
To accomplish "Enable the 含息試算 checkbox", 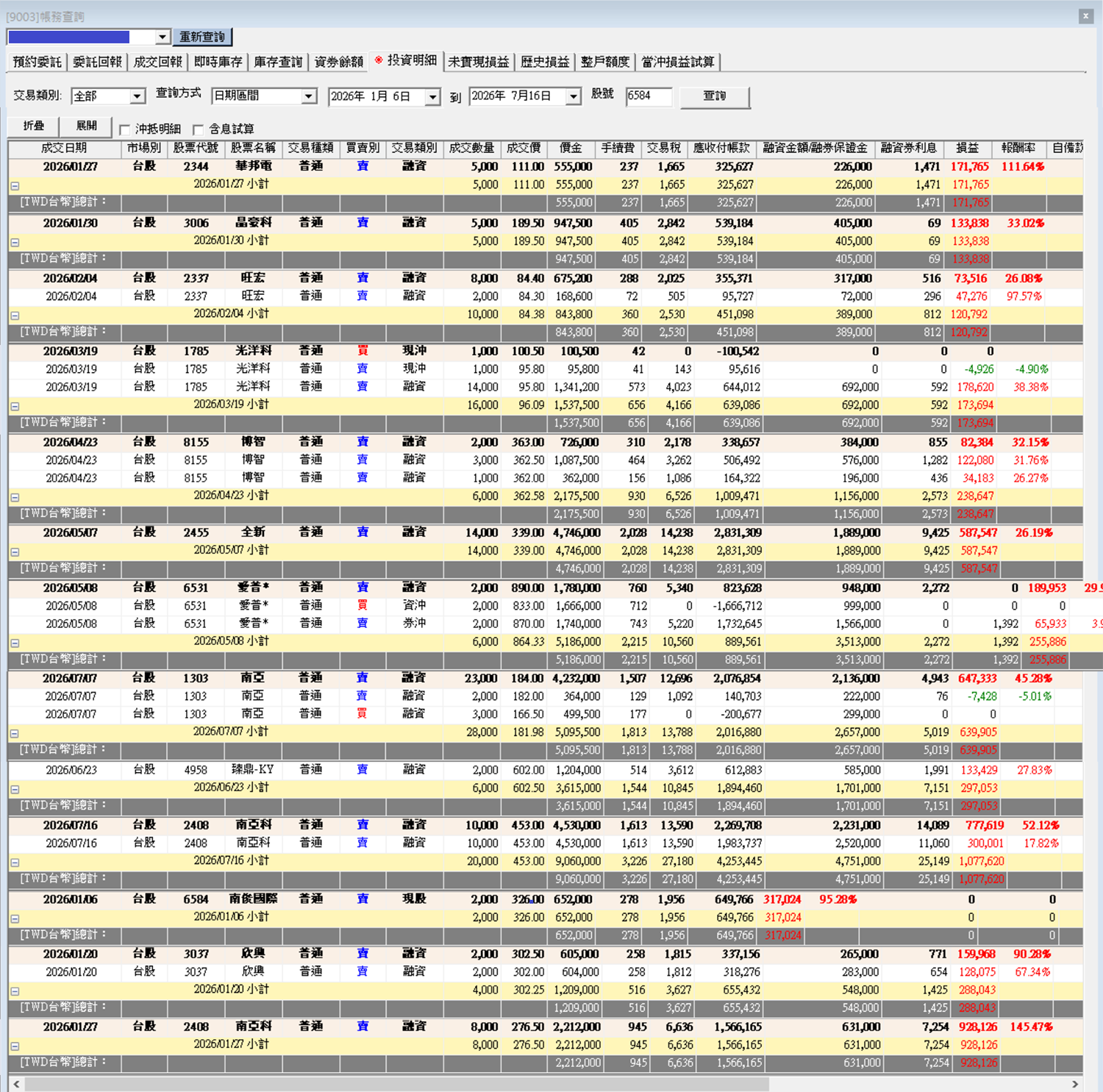I will (198, 129).
